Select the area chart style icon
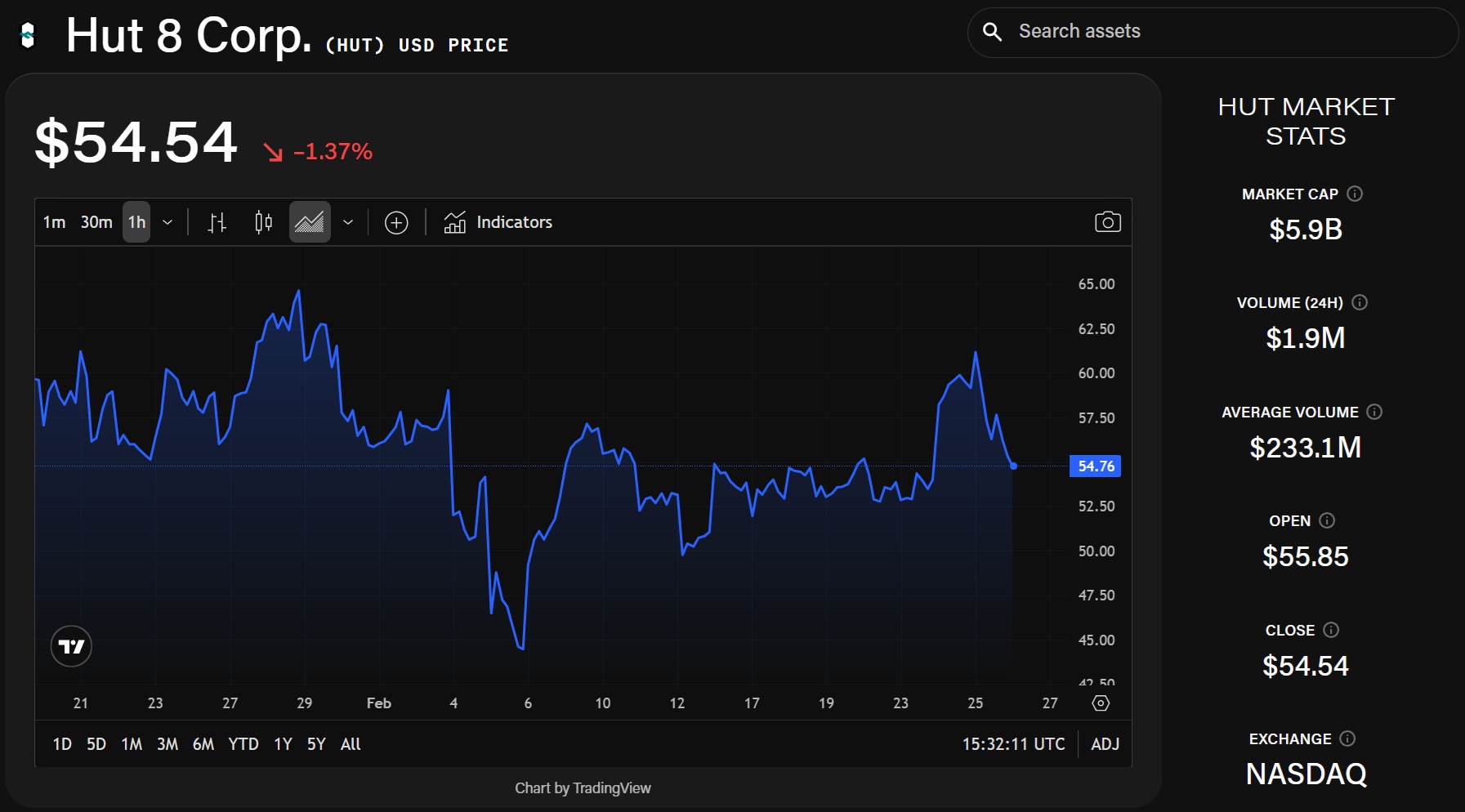This screenshot has width=1465, height=812. point(310,222)
